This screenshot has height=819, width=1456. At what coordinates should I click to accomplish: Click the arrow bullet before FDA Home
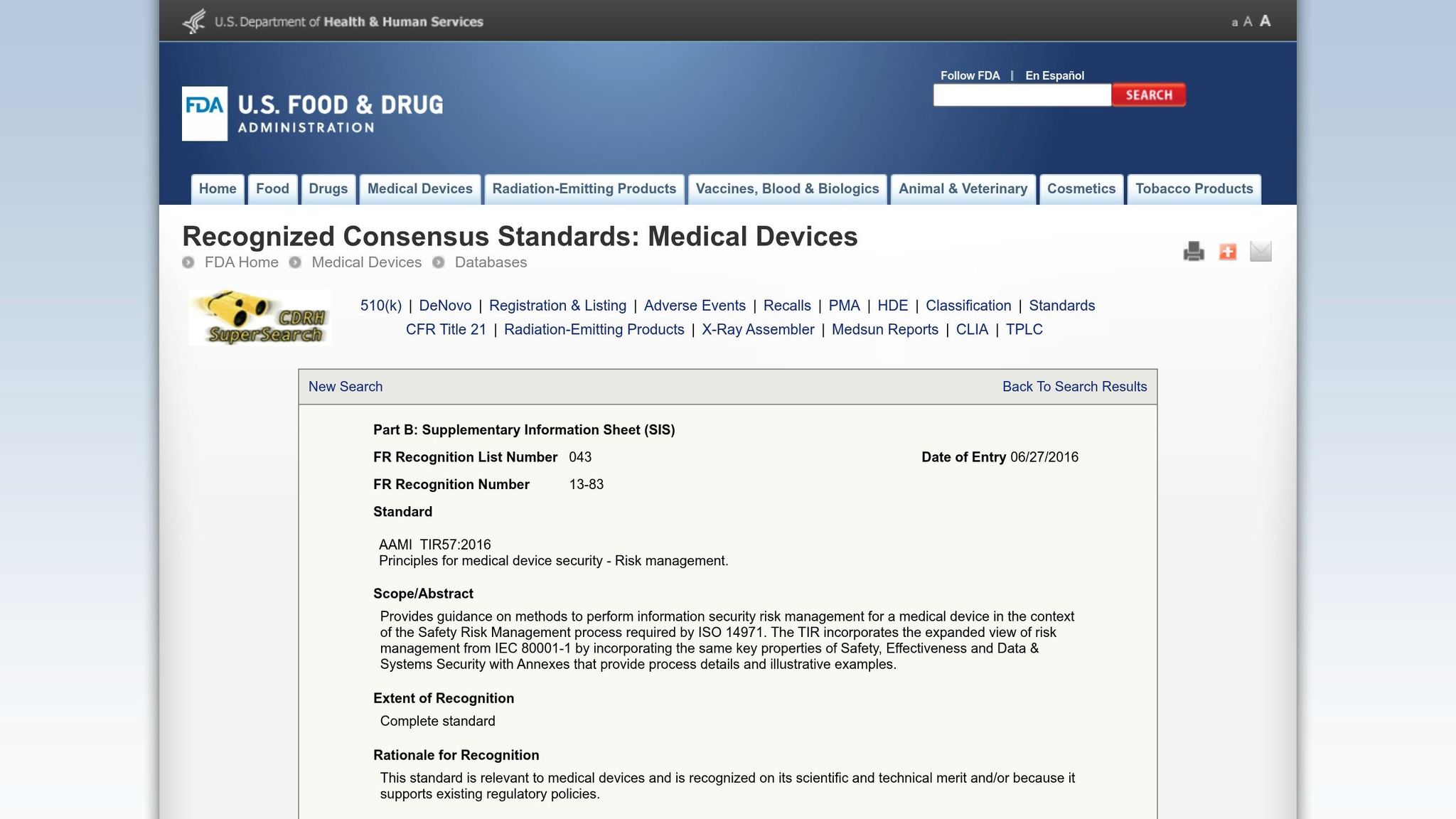[188, 262]
